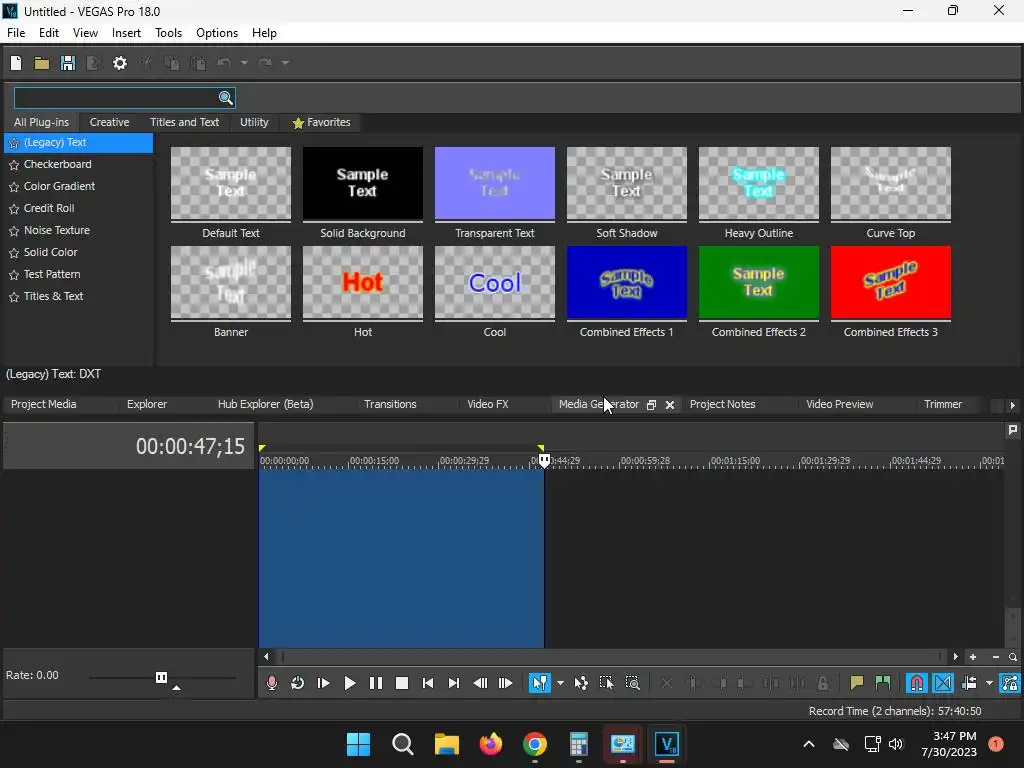Open the Tools menu
The width and height of the screenshot is (1024, 768).
coord(168,33)
